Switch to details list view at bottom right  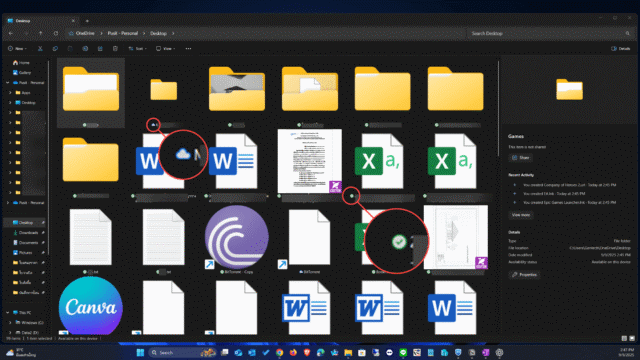[624, 338]
